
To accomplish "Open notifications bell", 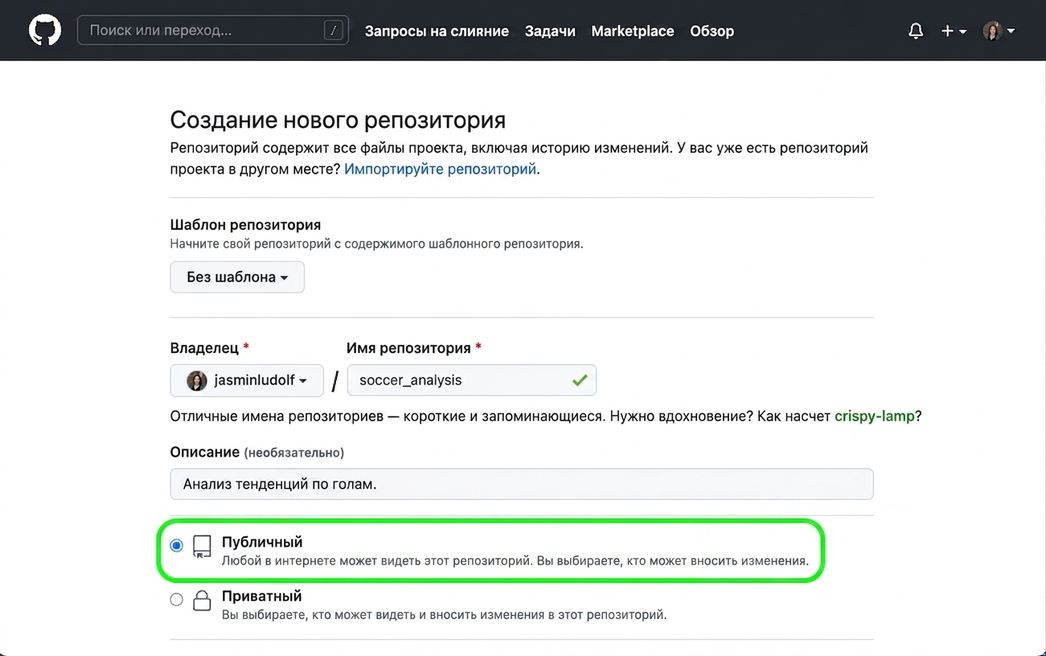I will point(916,31).
